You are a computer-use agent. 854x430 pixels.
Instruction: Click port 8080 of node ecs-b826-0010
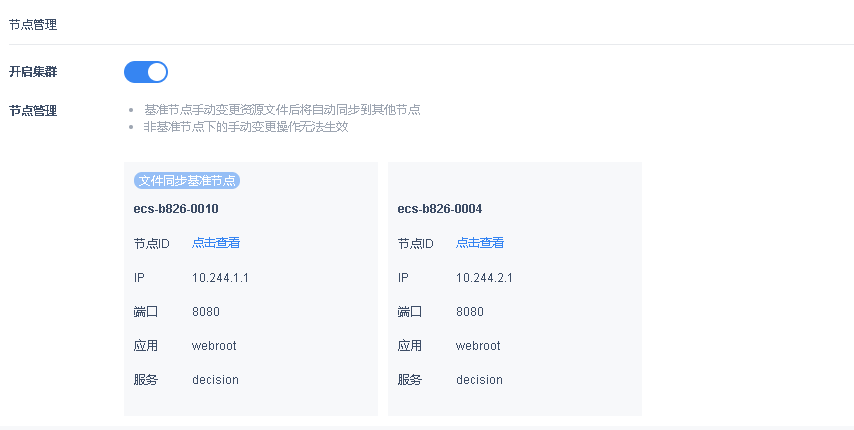(x=206, y=311)
